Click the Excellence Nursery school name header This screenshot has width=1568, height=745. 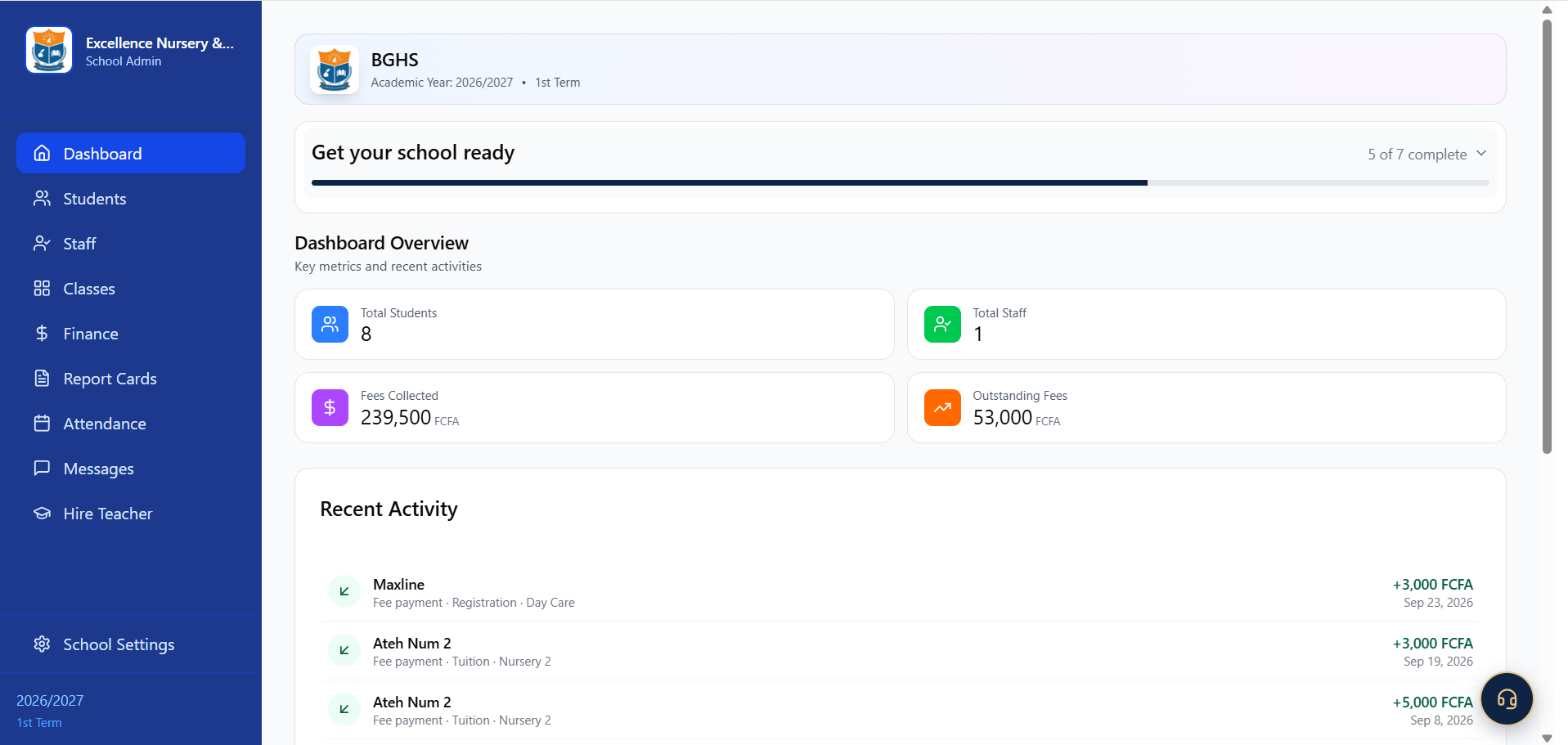[x=159, y=43]
